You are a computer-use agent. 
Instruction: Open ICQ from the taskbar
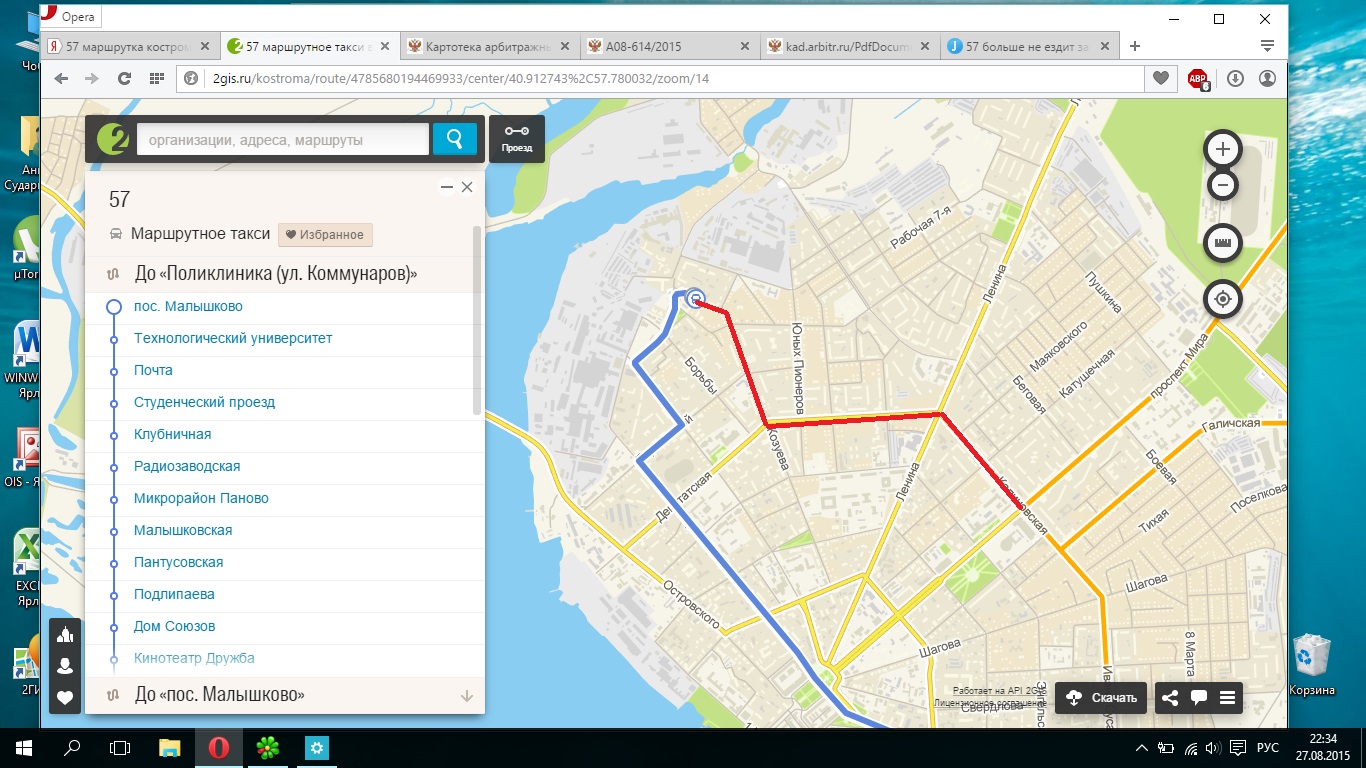(x=267, y=747)
